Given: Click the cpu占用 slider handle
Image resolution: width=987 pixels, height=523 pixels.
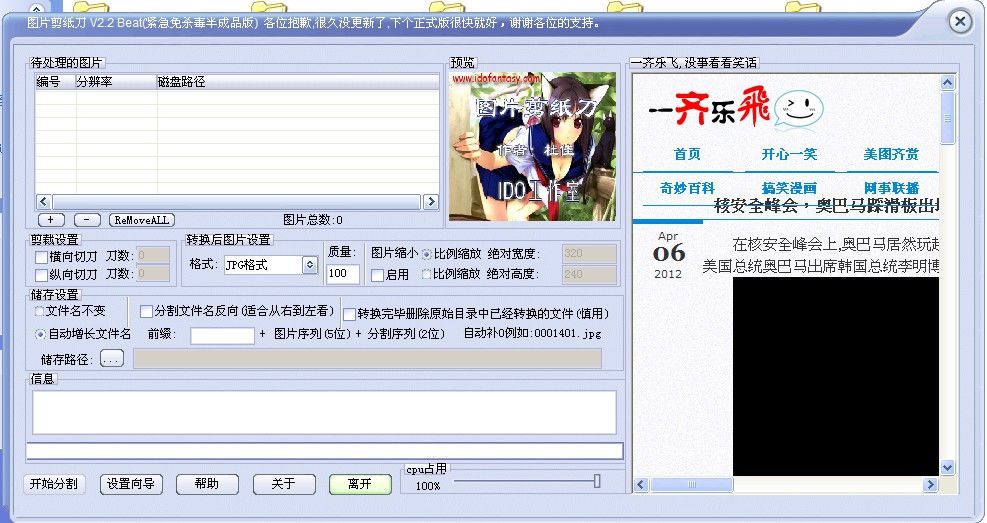Looking at the screenshot, I should (x=597, y=481).
